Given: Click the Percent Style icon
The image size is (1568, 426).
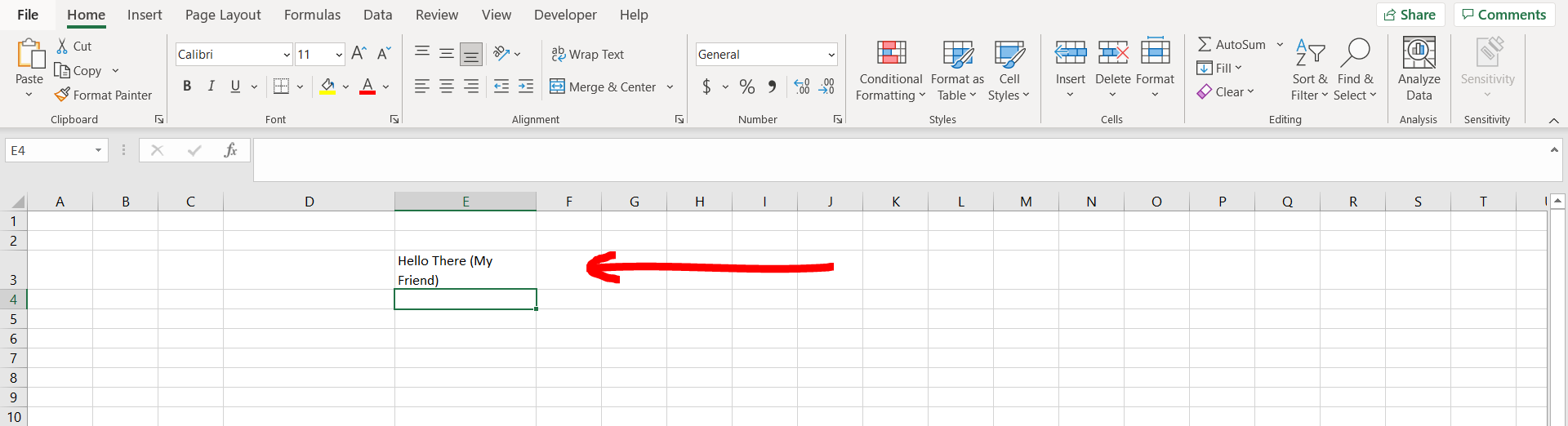Looking at the screenshot, I should pos(746,87).
